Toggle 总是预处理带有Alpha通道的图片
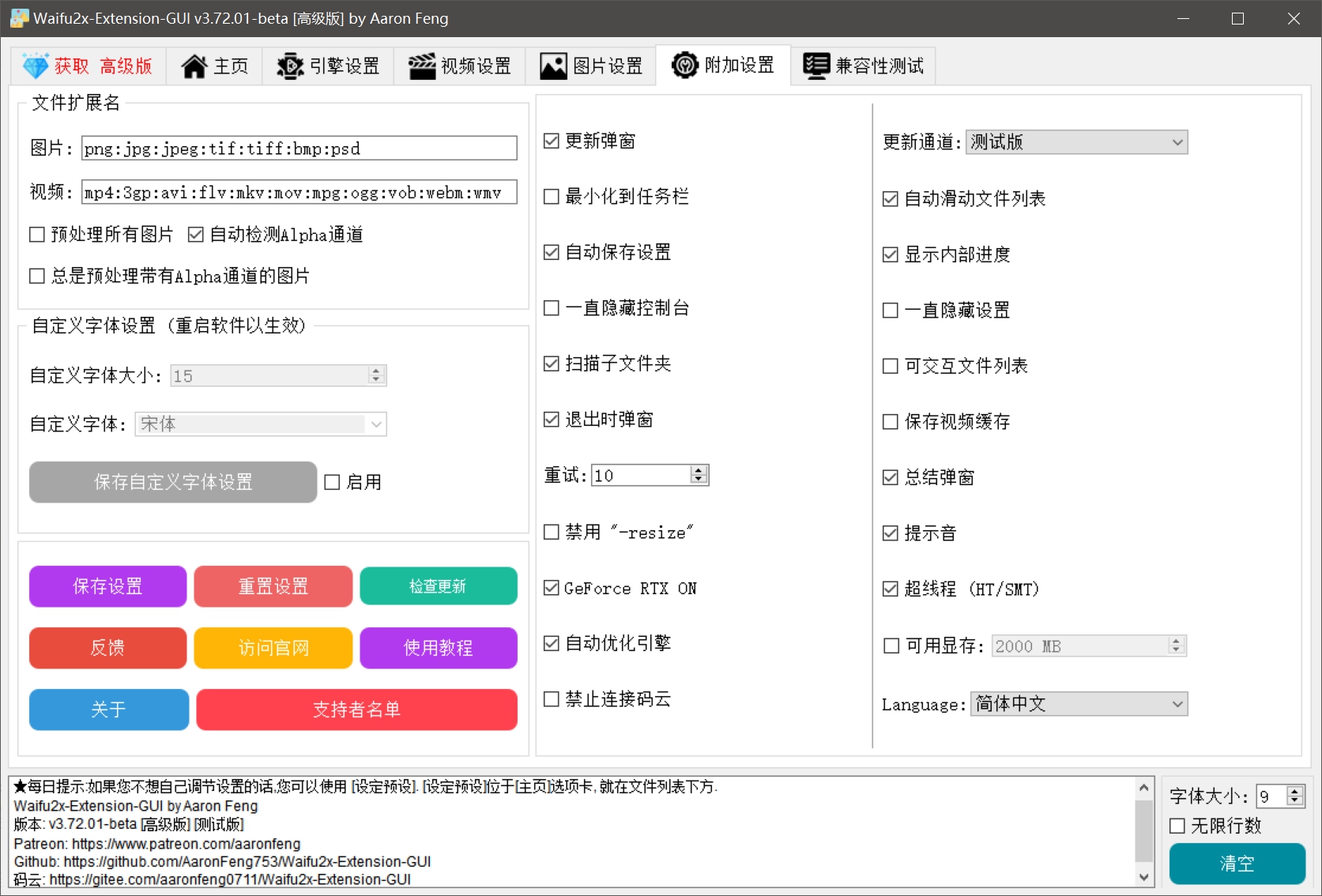Viewport: 1322px width, 896px height. click(169, 276)
